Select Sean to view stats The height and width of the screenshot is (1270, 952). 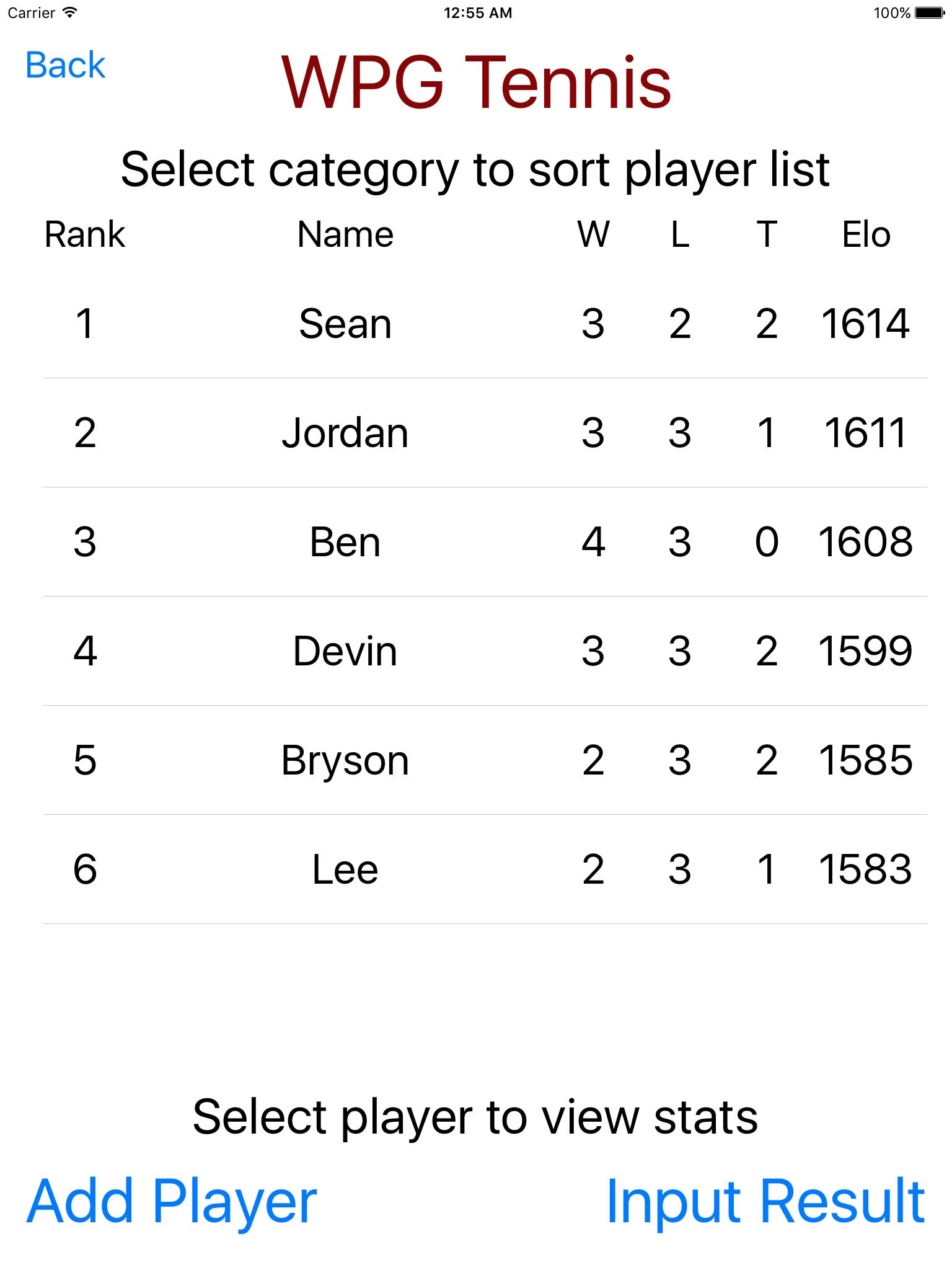pos(345,324)
